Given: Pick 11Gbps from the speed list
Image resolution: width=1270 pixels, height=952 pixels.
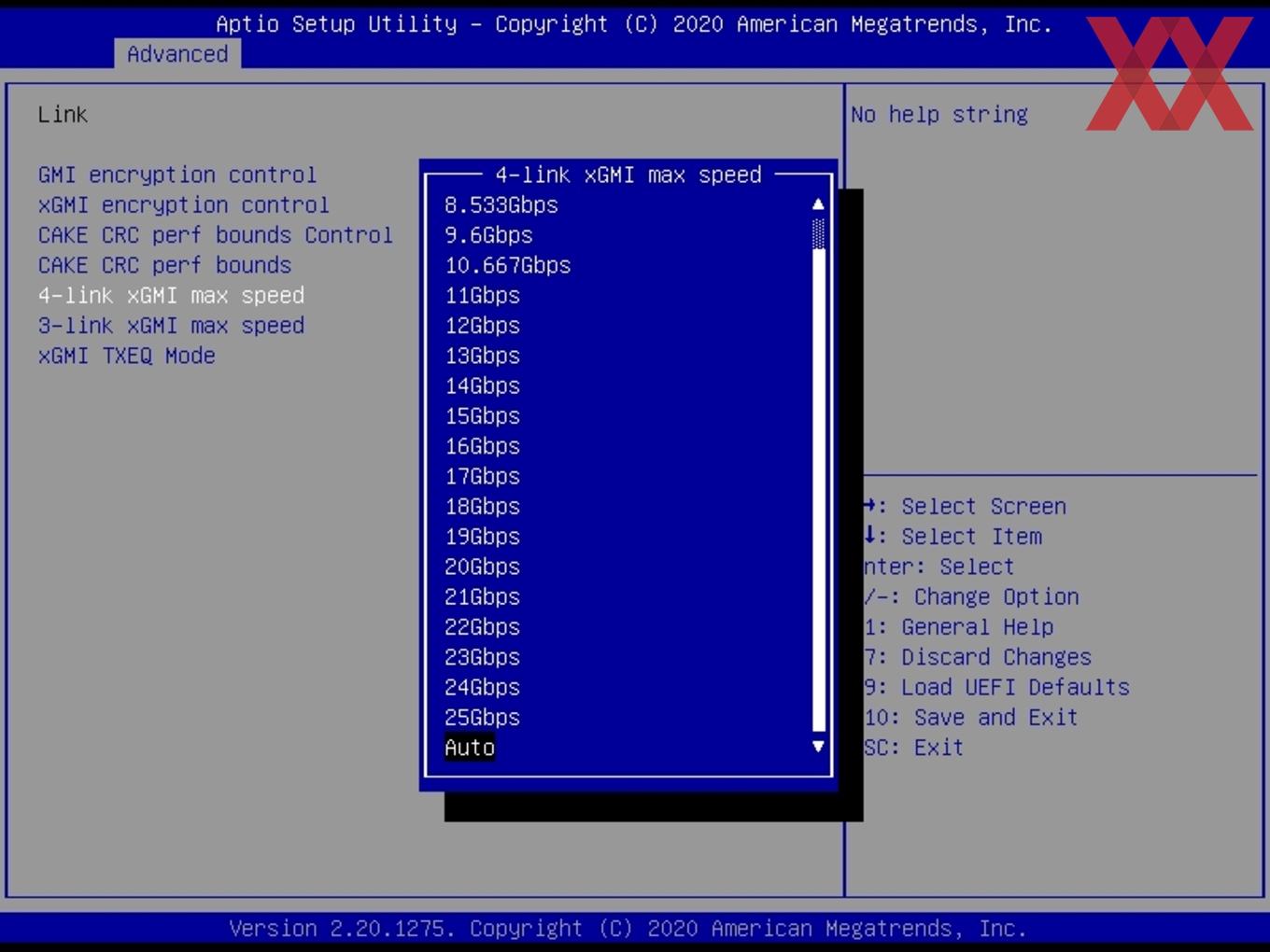Looking at the screenshot, I should coord(482,295).
